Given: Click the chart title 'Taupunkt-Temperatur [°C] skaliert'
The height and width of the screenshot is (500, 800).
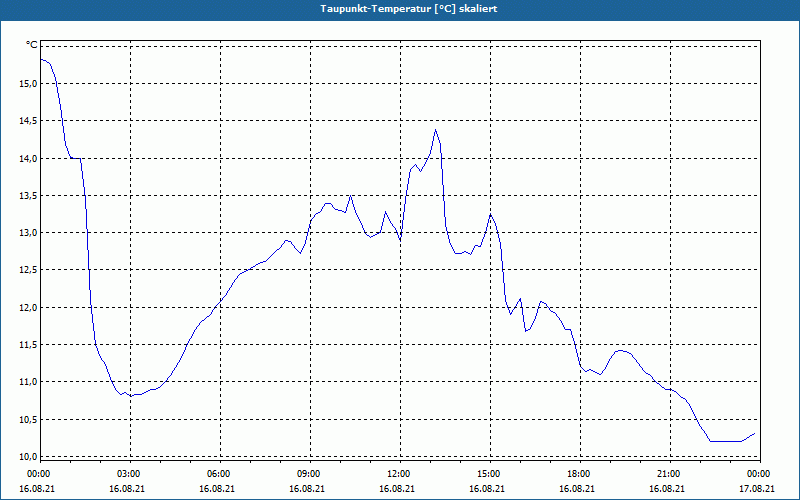Looking at the screenshot, I should 409,9.
